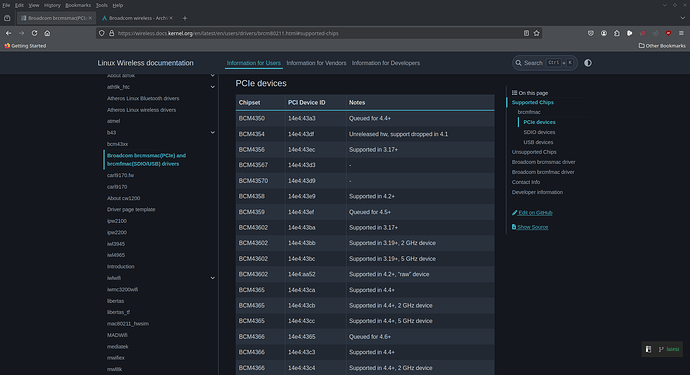Go back to previous page
Viewport: 690px width, 375px height.
[x=8, y=33]
